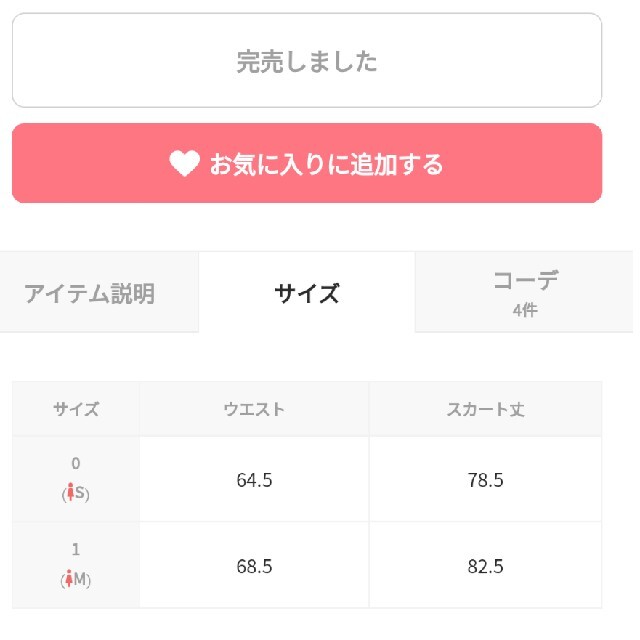640x640 pixels.
Task: Click the person icon next to S size
Action: [71, 492]
